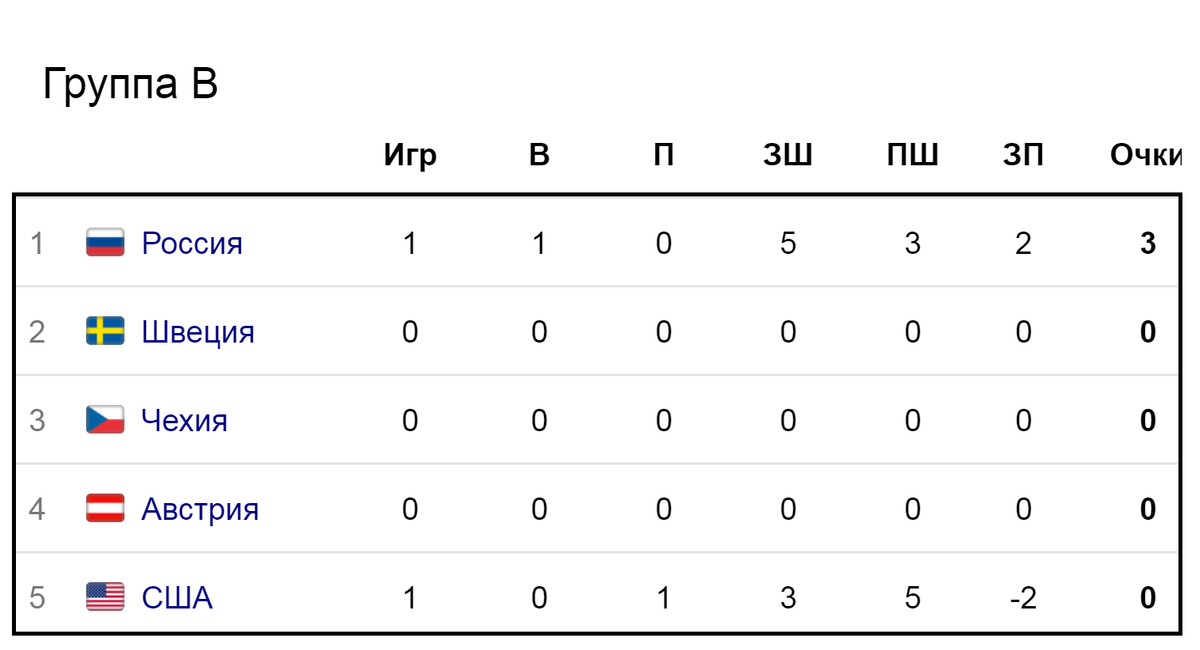Click the П losses column header

[x=664, y=155]
